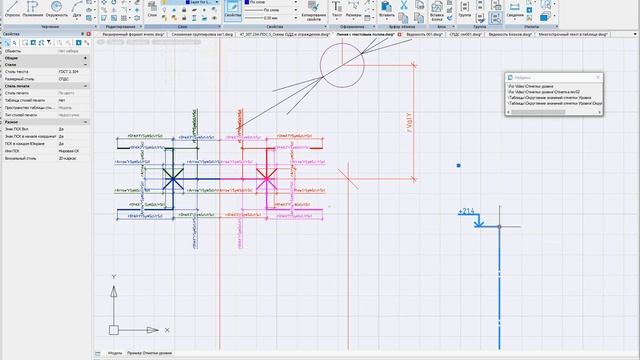Click the +214 level mark text
The height and width of the screenshot is (360, 640).
(x=466, y=211)
